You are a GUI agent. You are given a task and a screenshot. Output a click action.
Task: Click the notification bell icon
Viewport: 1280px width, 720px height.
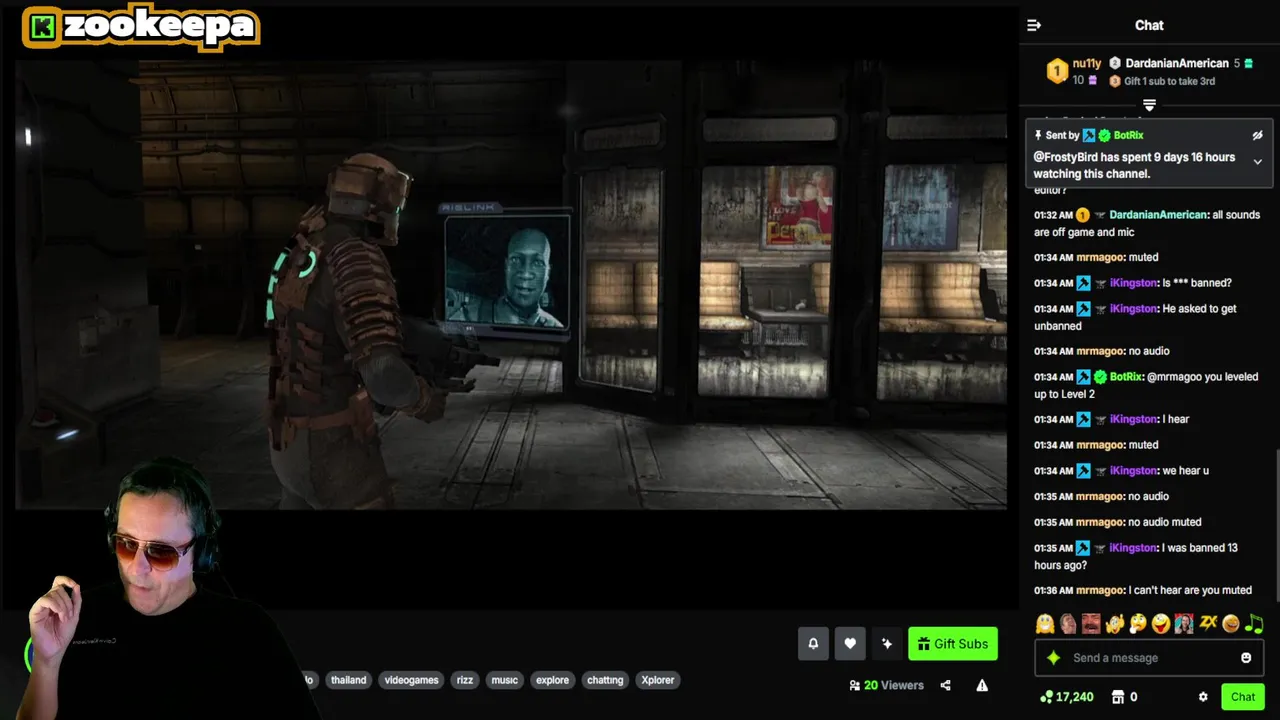[x=813, y=644]
